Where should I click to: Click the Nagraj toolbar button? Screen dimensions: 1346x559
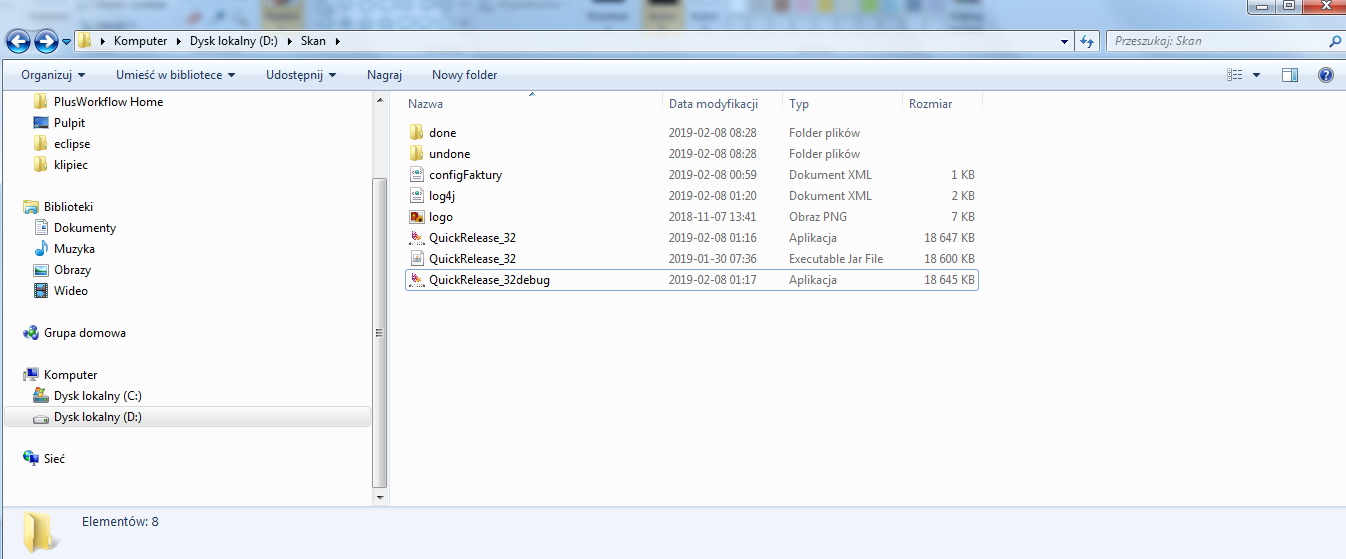(x=384, y=75)
